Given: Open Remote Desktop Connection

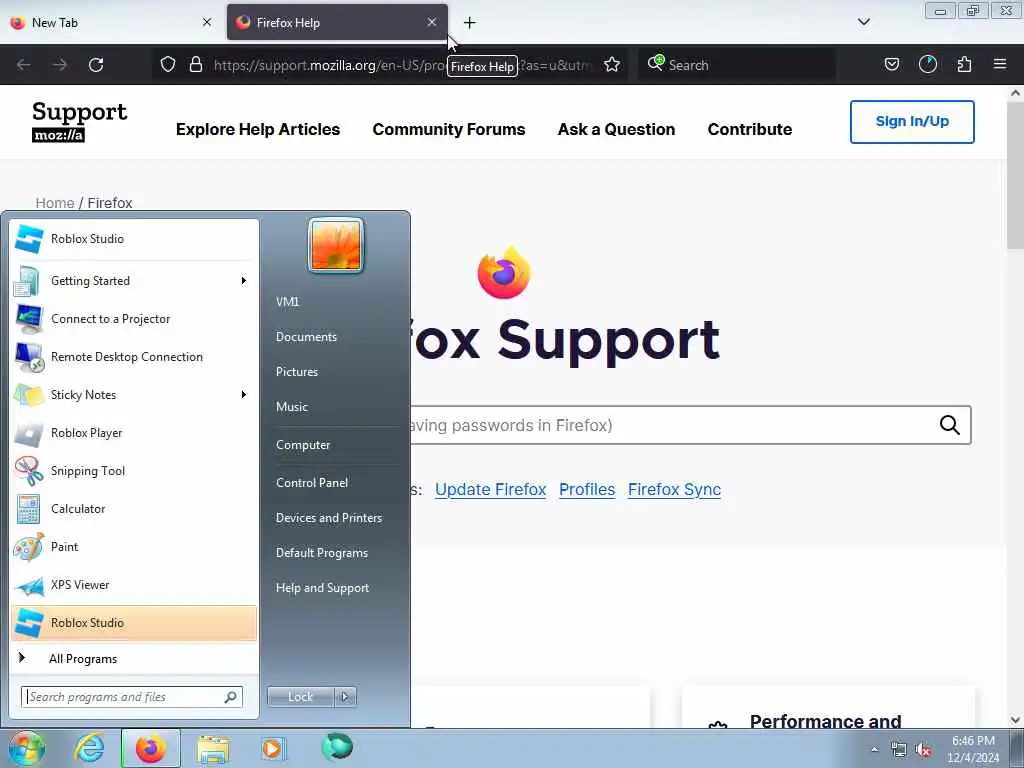Looking at the screenshot, I should tap(134, 357).
